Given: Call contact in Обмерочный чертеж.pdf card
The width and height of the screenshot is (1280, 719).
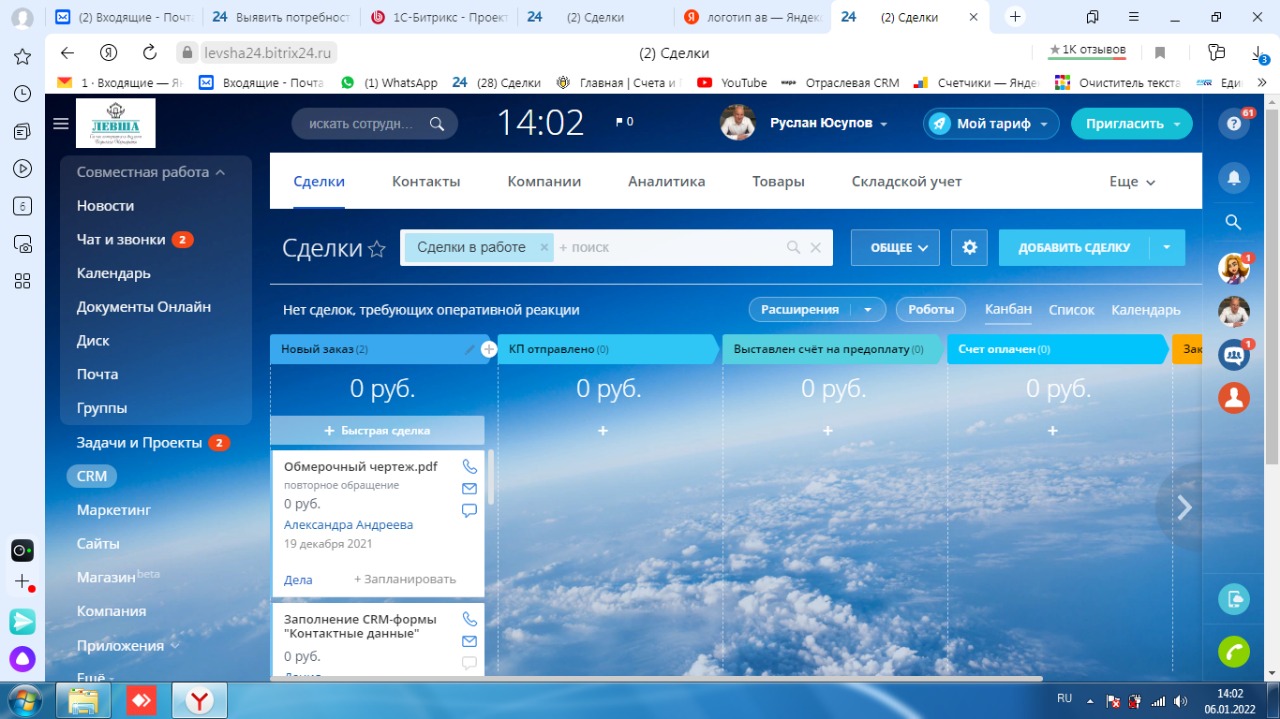Looking at the screenshot, I should point(469,466).
